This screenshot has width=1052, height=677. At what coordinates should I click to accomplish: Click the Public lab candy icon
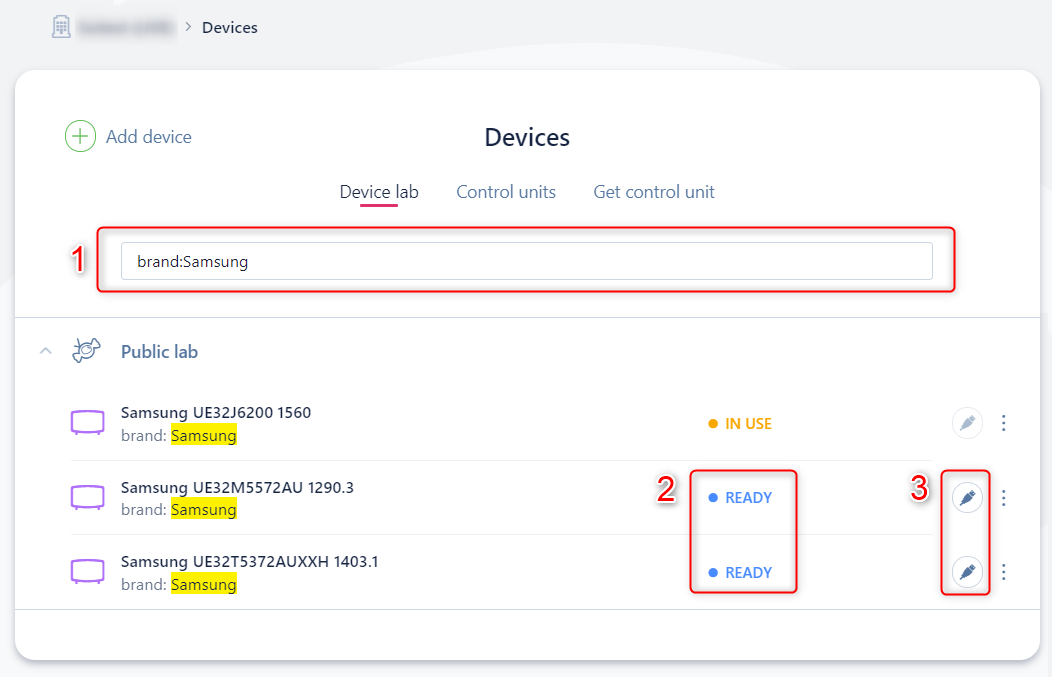(x=86, y=350)
